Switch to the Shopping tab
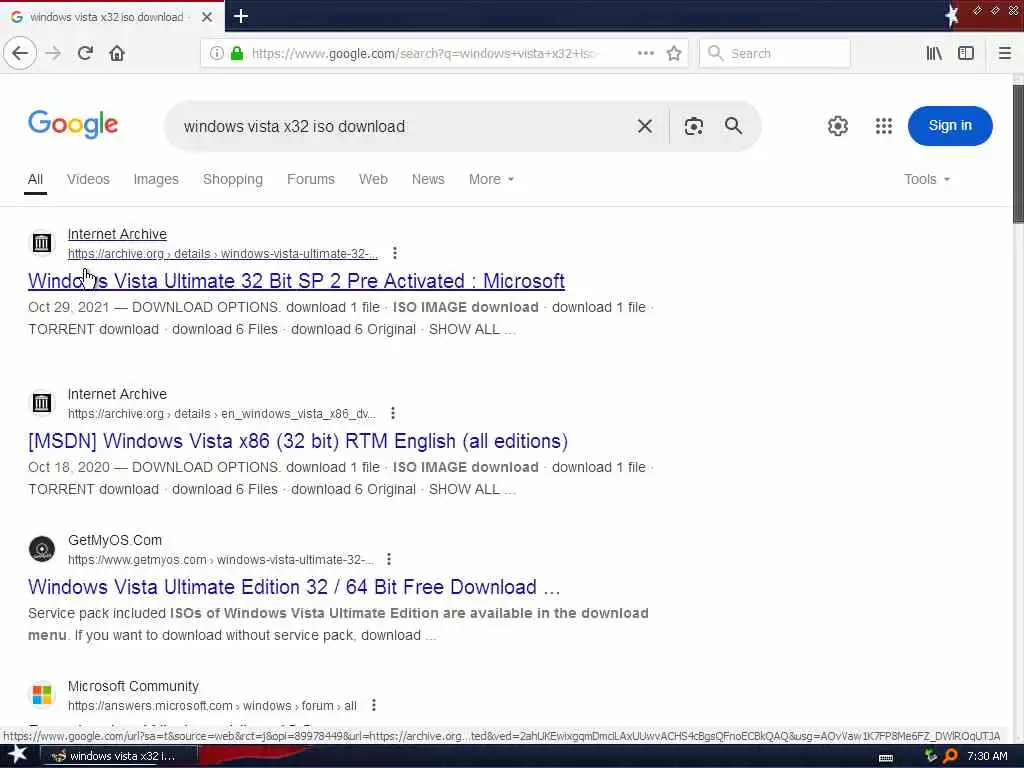Image resolution: width=1024 pixels, height=768 pixels. coord(232,180)
